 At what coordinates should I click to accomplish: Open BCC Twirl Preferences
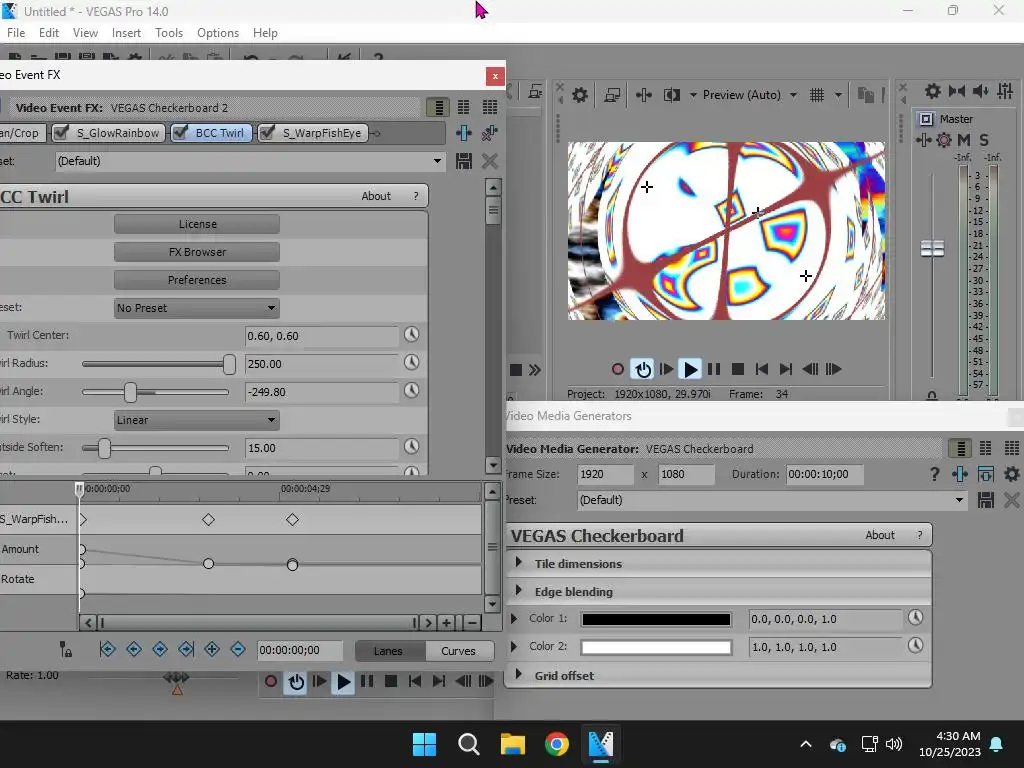197,280
